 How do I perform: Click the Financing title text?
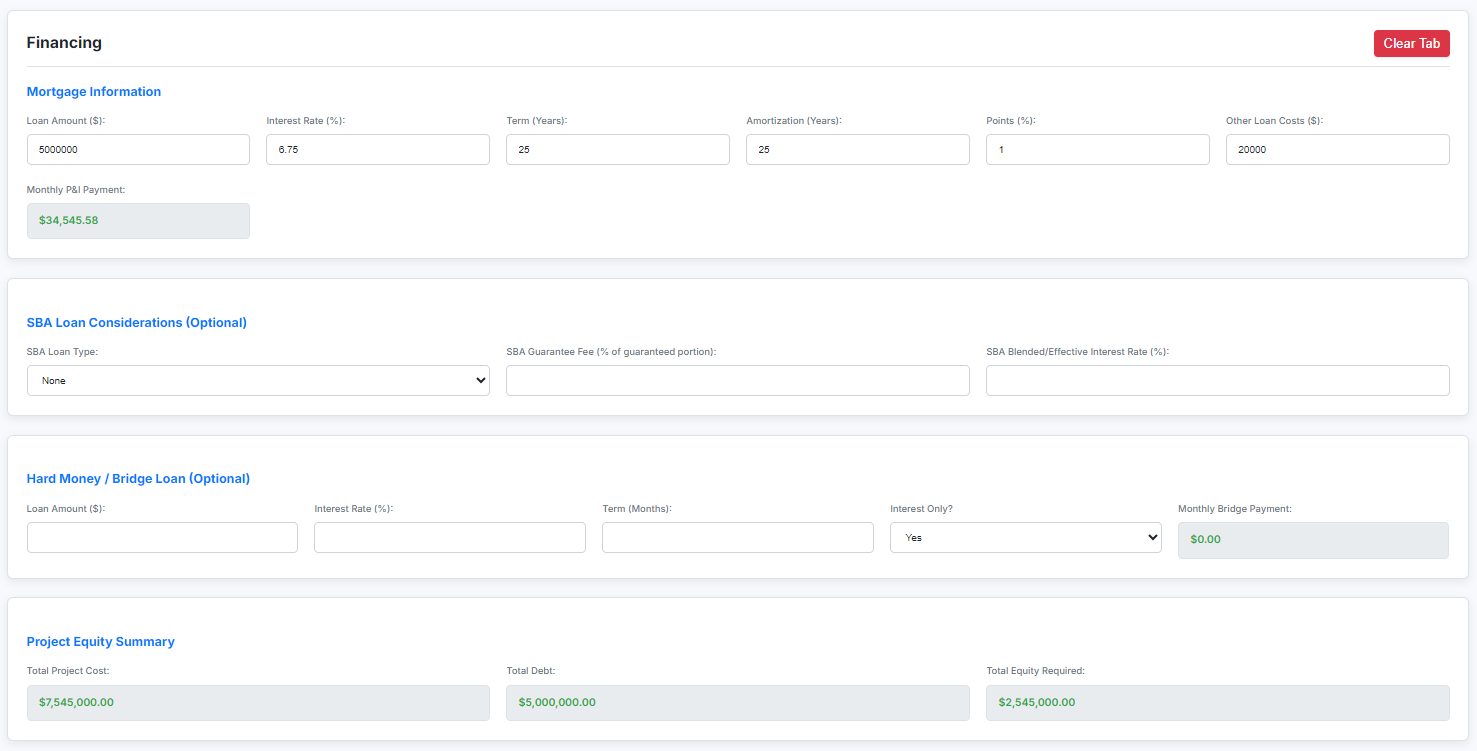pos(64,42)
